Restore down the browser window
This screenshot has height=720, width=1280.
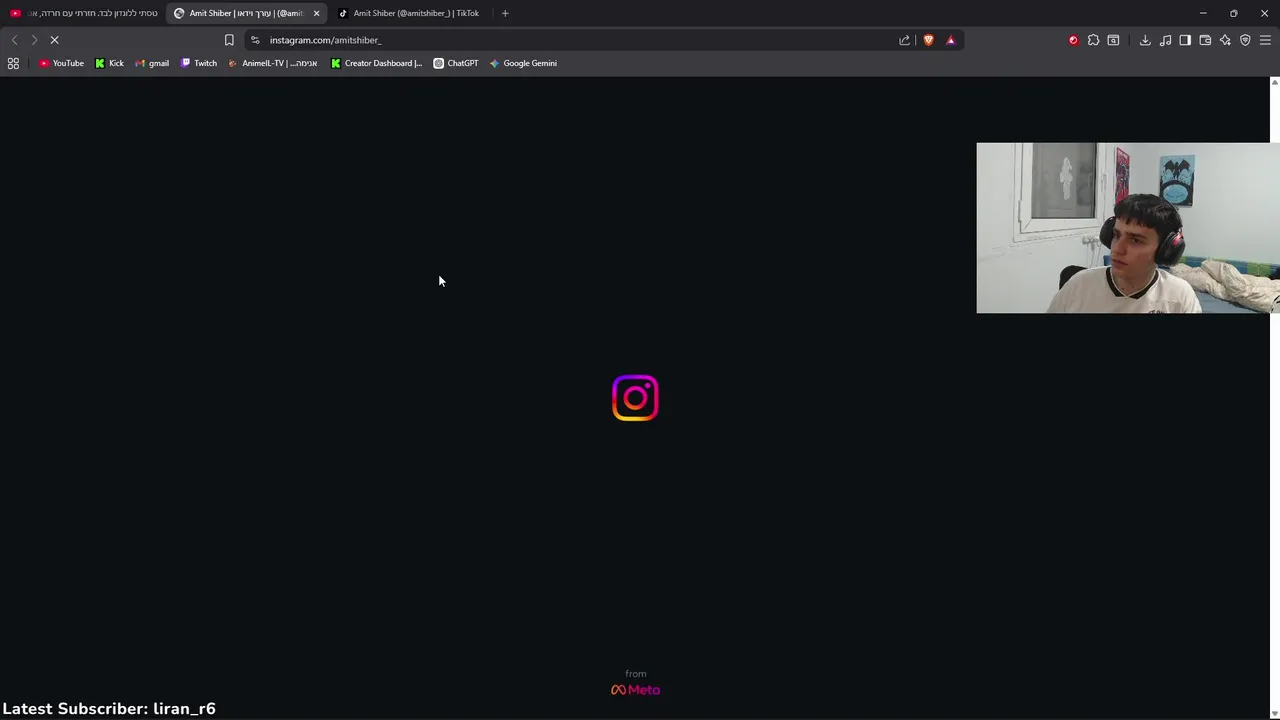1234,13
